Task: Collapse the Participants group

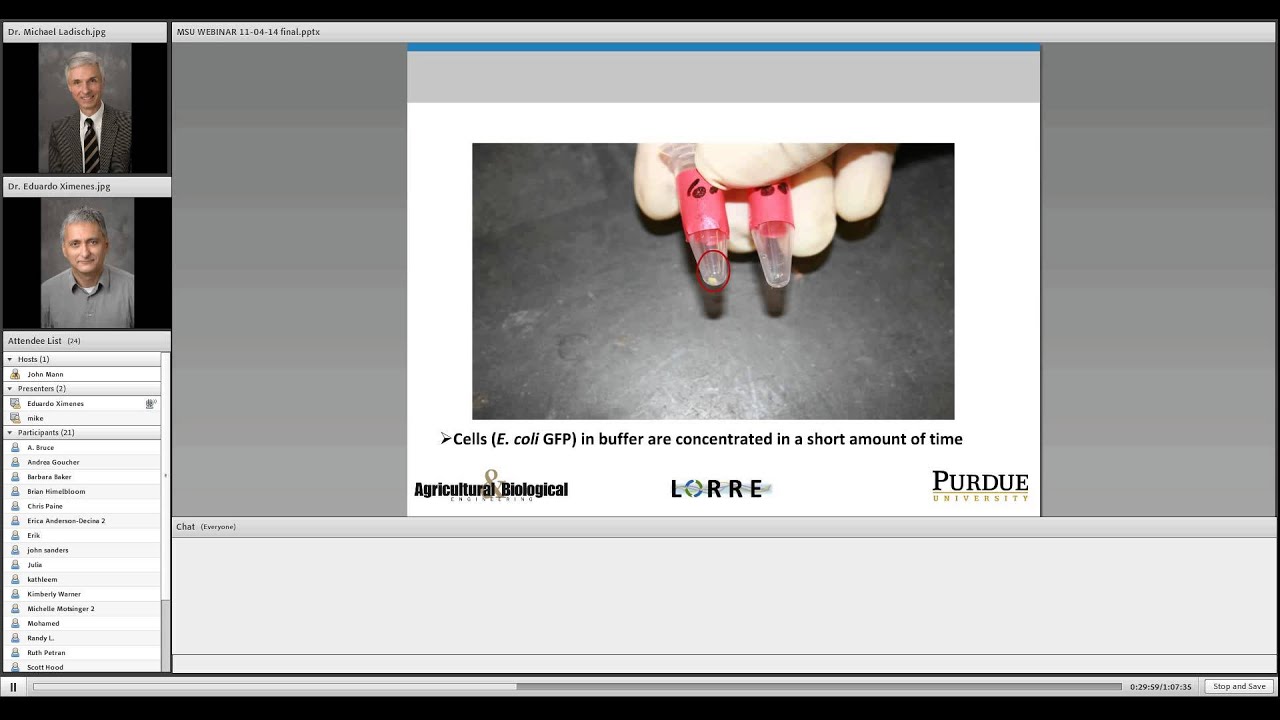Action: (x=10, y=432)
